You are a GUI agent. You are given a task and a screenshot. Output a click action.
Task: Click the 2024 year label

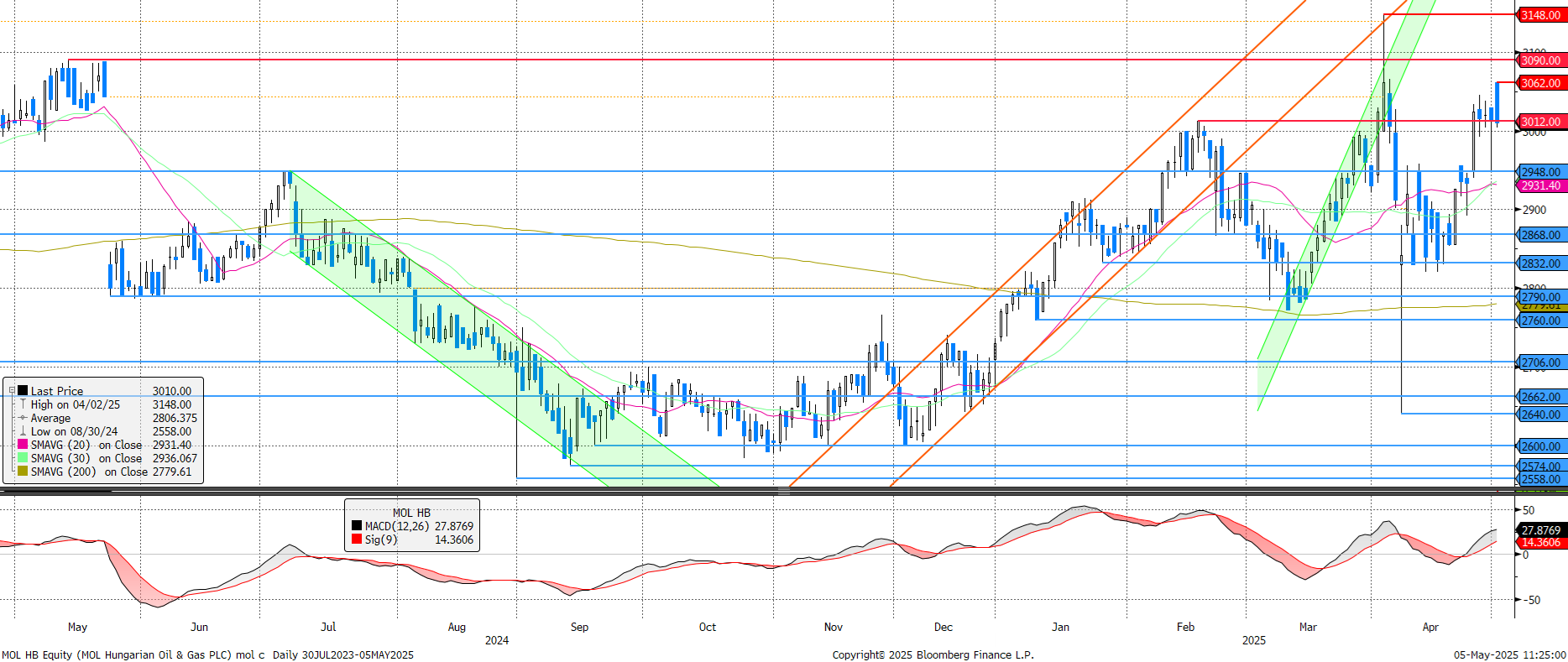[497, 640]
